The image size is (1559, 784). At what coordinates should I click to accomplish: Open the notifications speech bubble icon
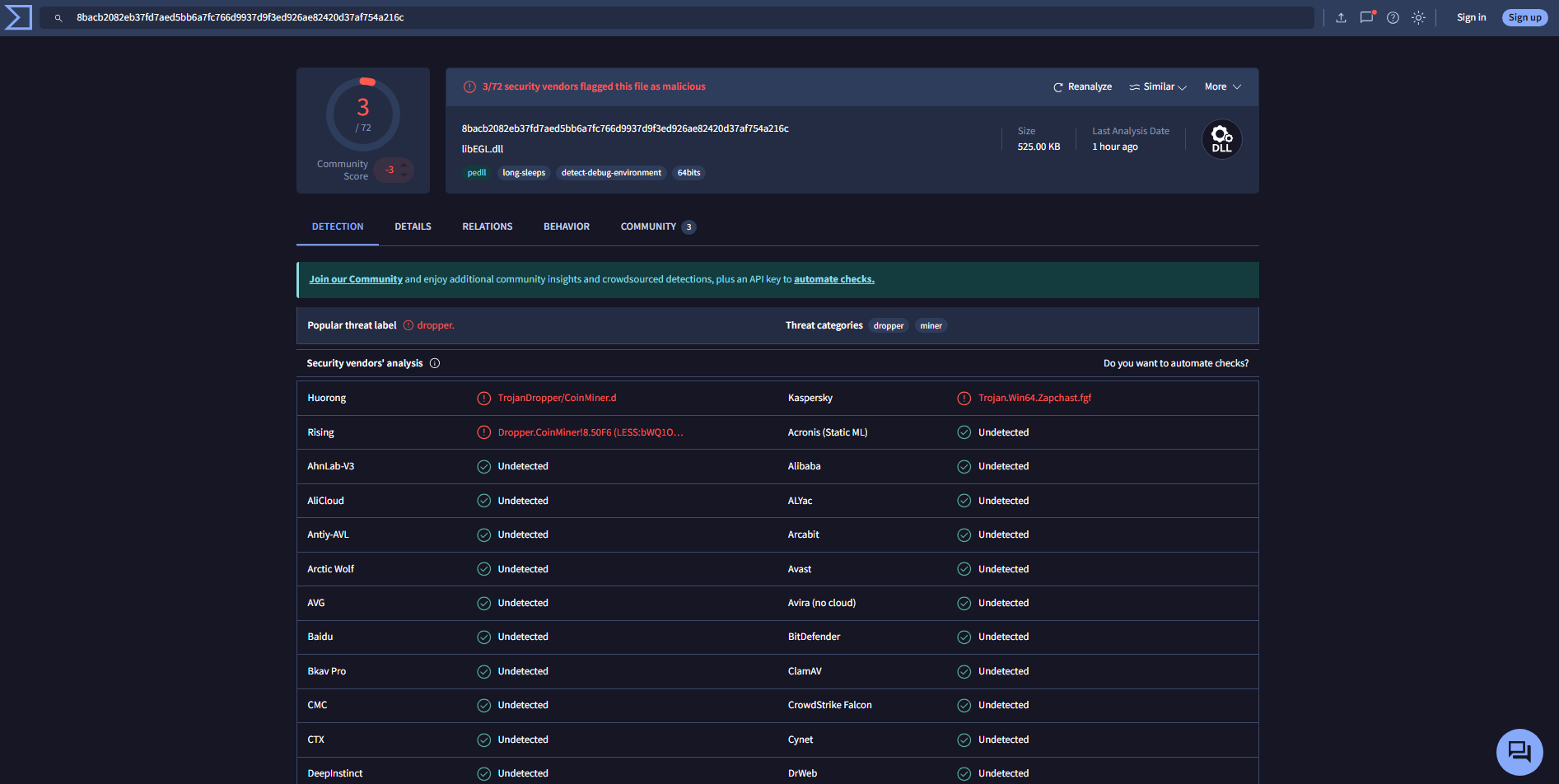[1367, 17]
